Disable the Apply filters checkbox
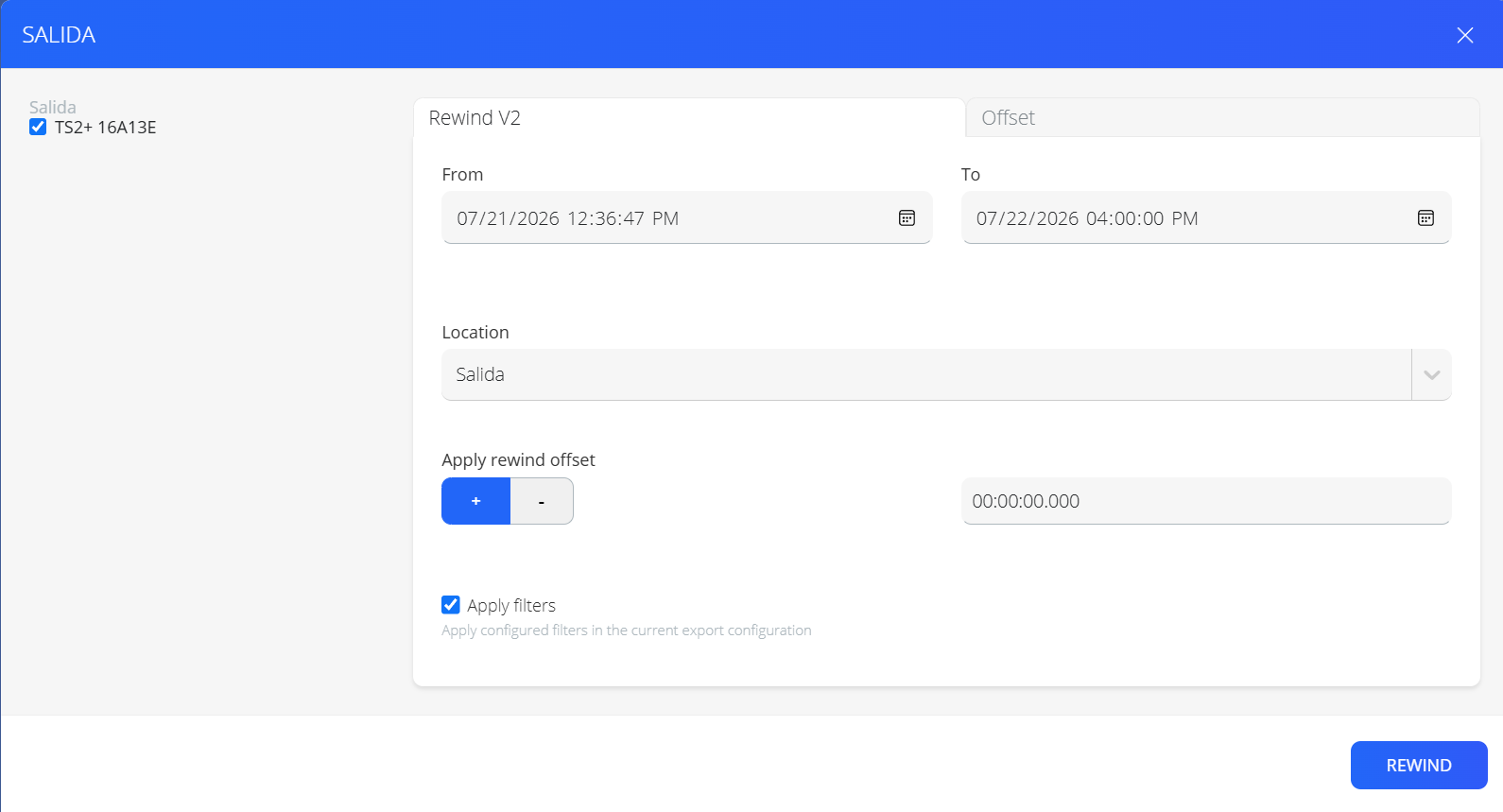Viewport: 1503px width, 812px height. tap(451, 605)
